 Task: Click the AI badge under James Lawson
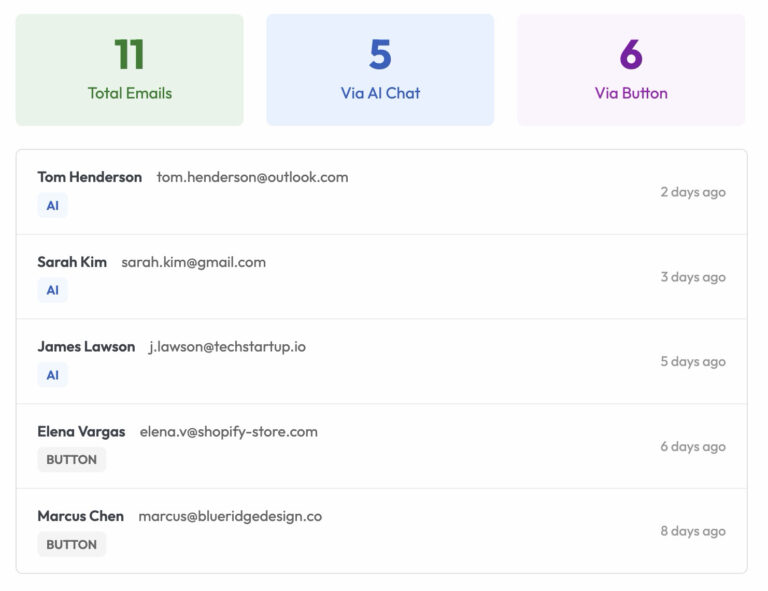[x=53, y=376]
